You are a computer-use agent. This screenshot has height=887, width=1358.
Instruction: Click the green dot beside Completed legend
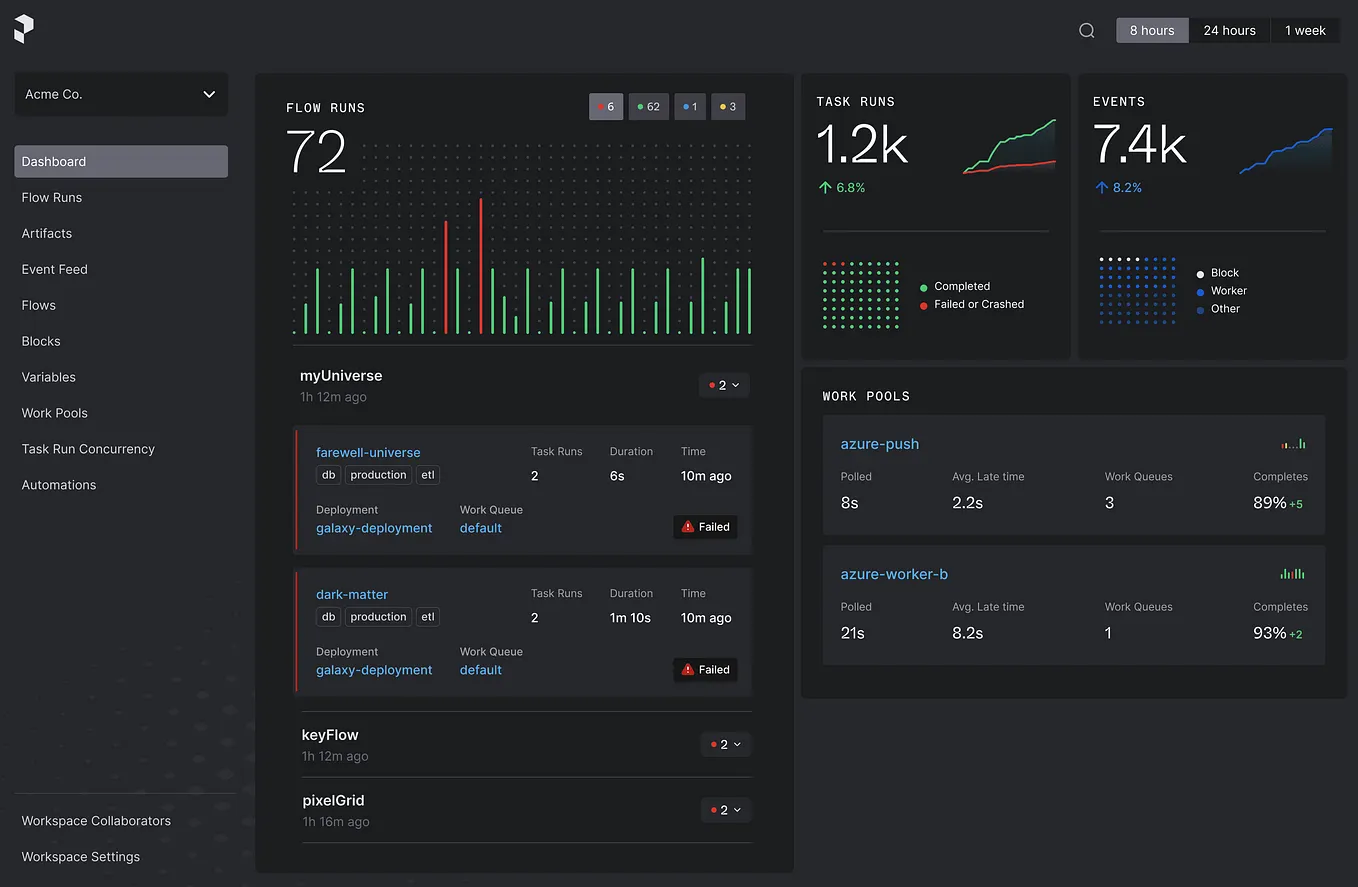[x=922, y=286]
